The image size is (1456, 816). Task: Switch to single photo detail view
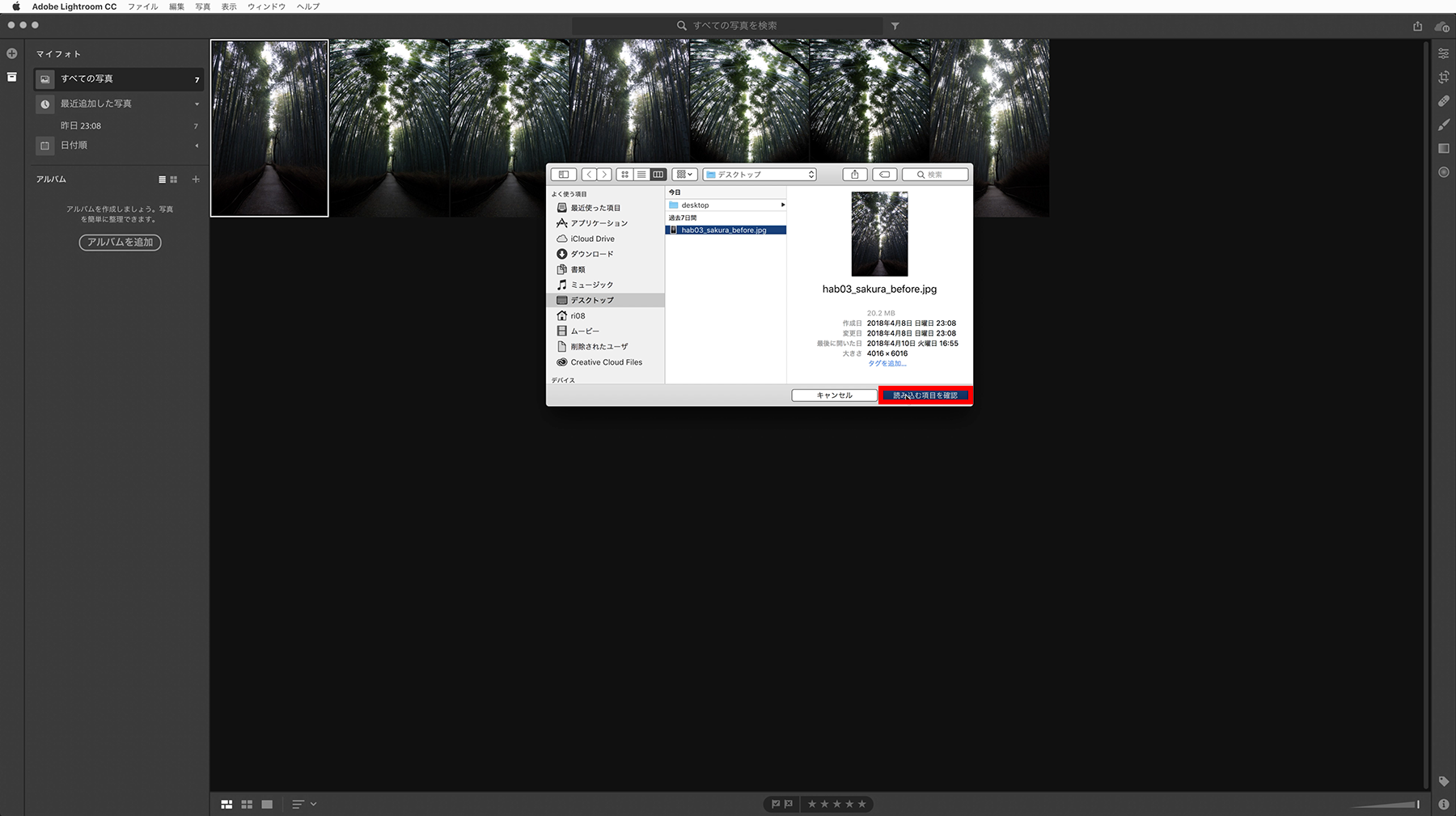267,804
